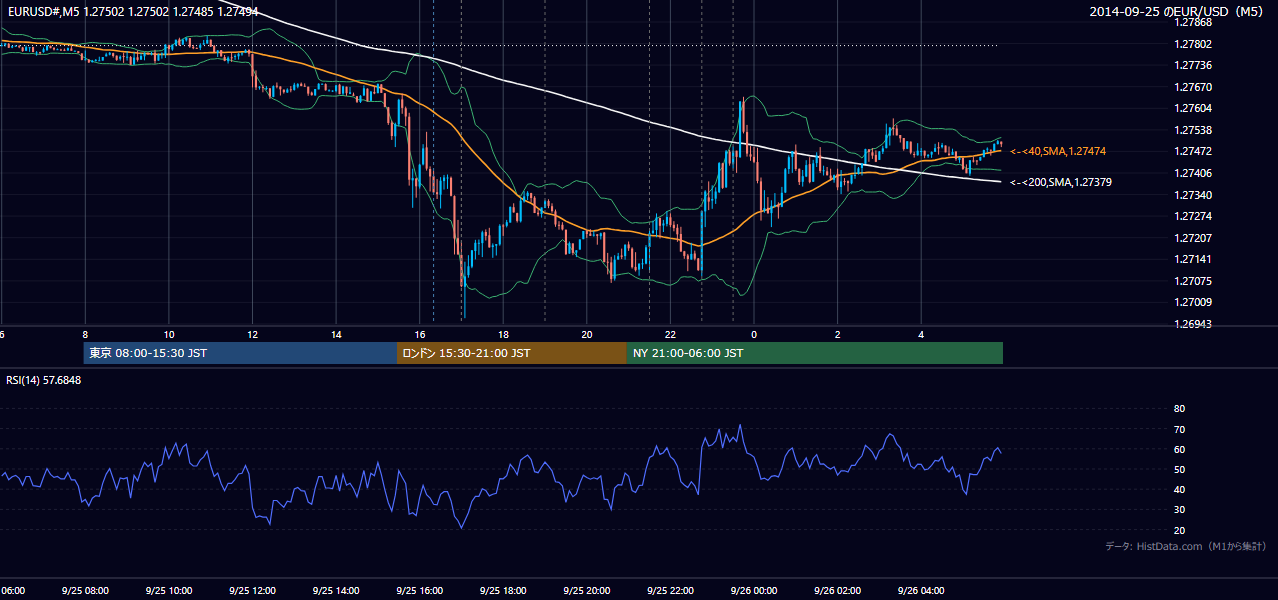Click the 9/25 16:00 time label
Image resolution: width=1278 pixels, height=600 pixels.
419,591
